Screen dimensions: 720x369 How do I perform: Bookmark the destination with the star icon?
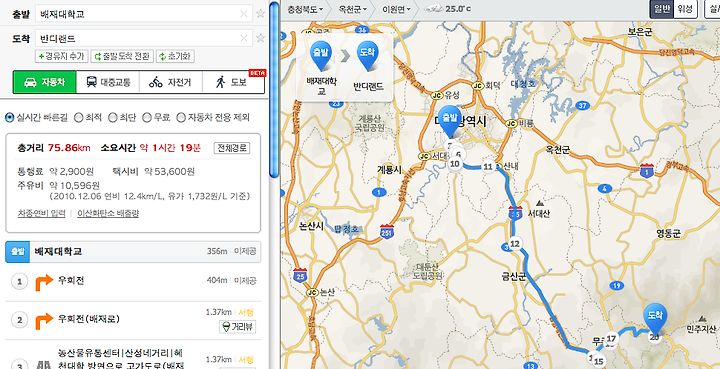coord(260,38)
